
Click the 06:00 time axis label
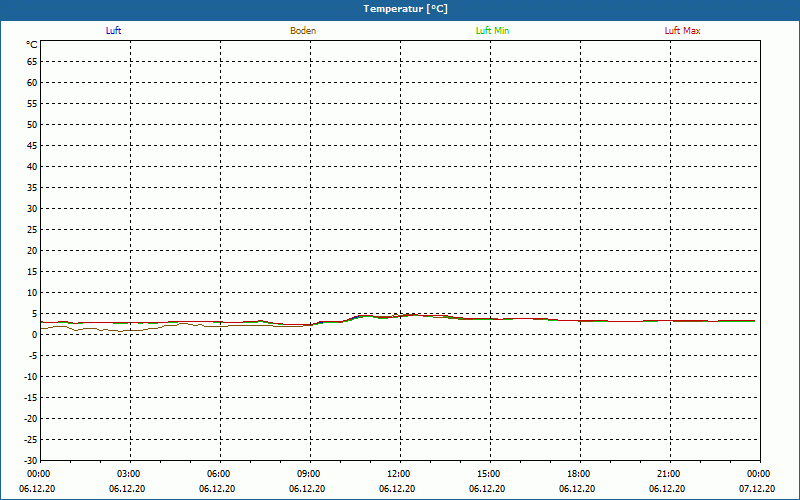coord(218,474)
